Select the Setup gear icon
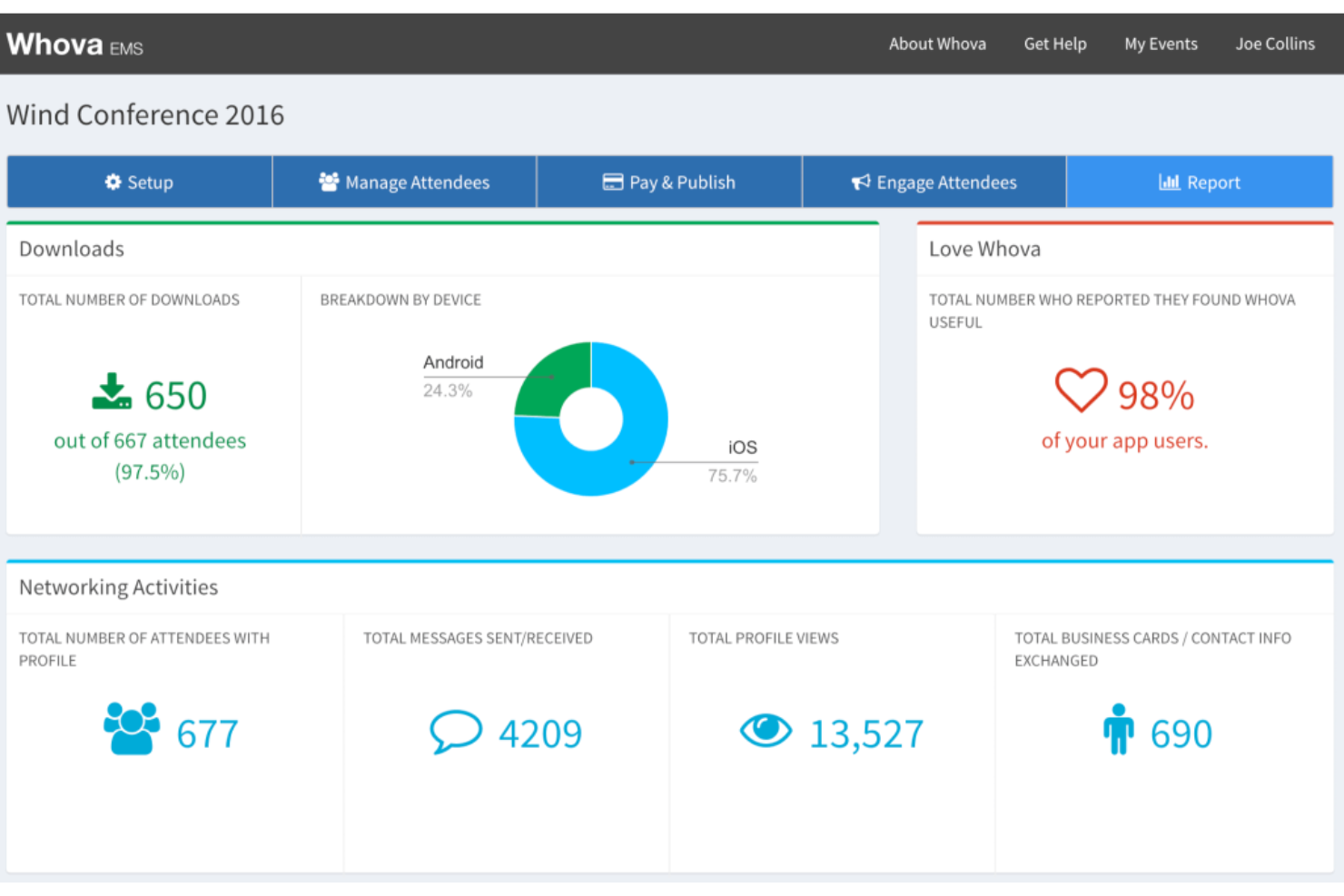The image size is (1344, 896). [113, 182]
